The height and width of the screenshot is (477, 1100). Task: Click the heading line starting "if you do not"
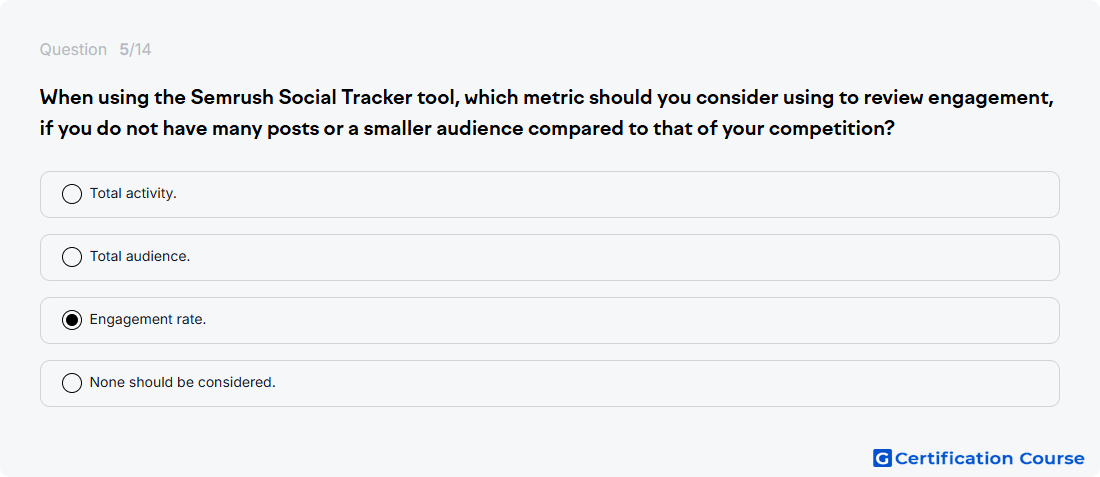(467, 130)
